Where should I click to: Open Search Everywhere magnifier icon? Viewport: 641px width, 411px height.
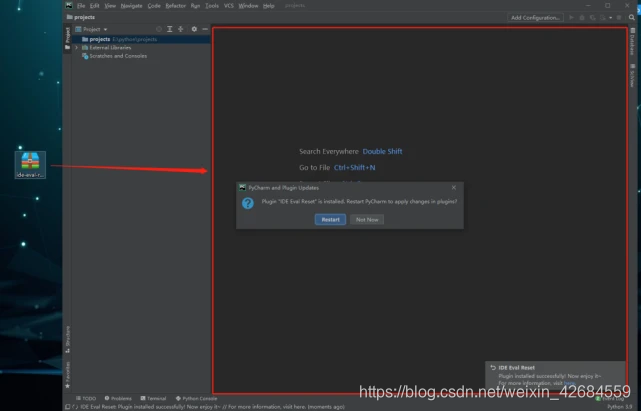pos(632,18)
